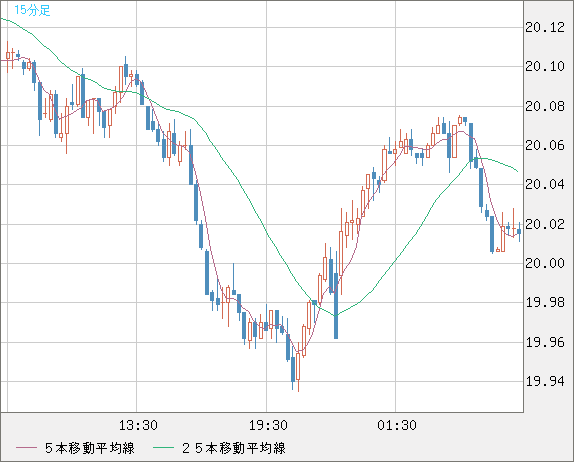574x462 pixels.
Task: Click the 20.02 price axis label
Action: tap(545, 224)
